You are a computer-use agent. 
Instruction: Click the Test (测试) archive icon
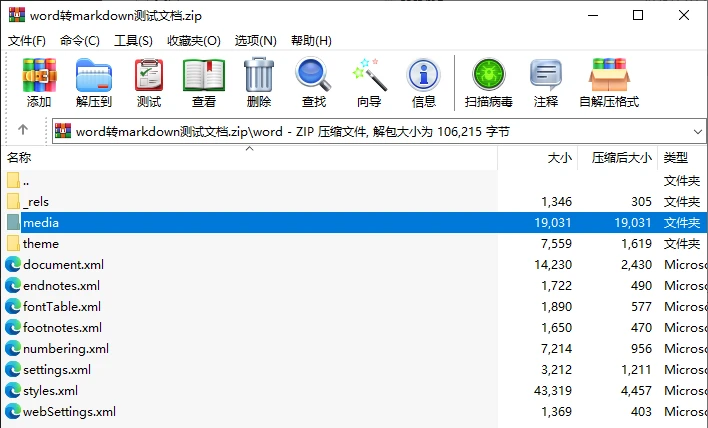[x=149, y=75]
